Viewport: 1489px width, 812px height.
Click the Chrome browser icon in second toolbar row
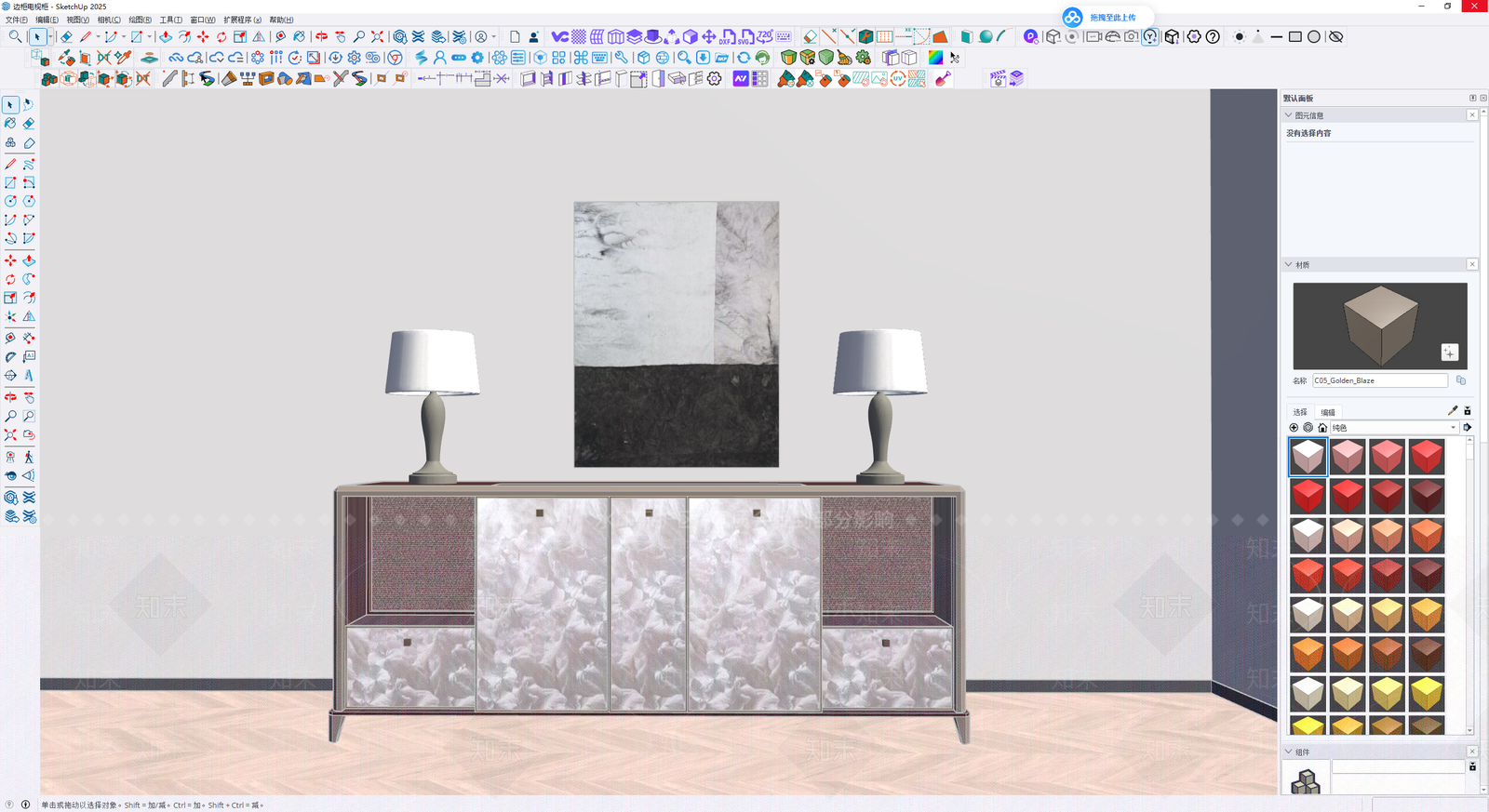pos(395,58)
